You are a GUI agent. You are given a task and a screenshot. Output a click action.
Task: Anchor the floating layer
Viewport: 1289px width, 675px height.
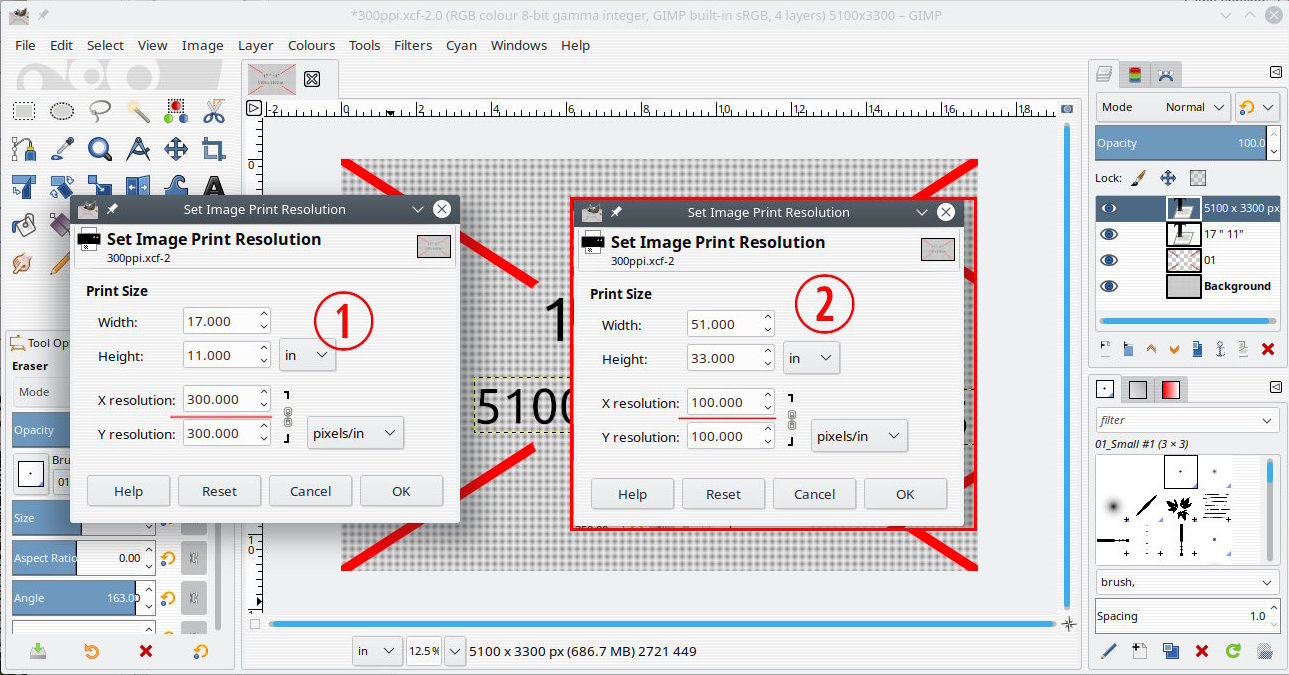(x=1221, y=349)
